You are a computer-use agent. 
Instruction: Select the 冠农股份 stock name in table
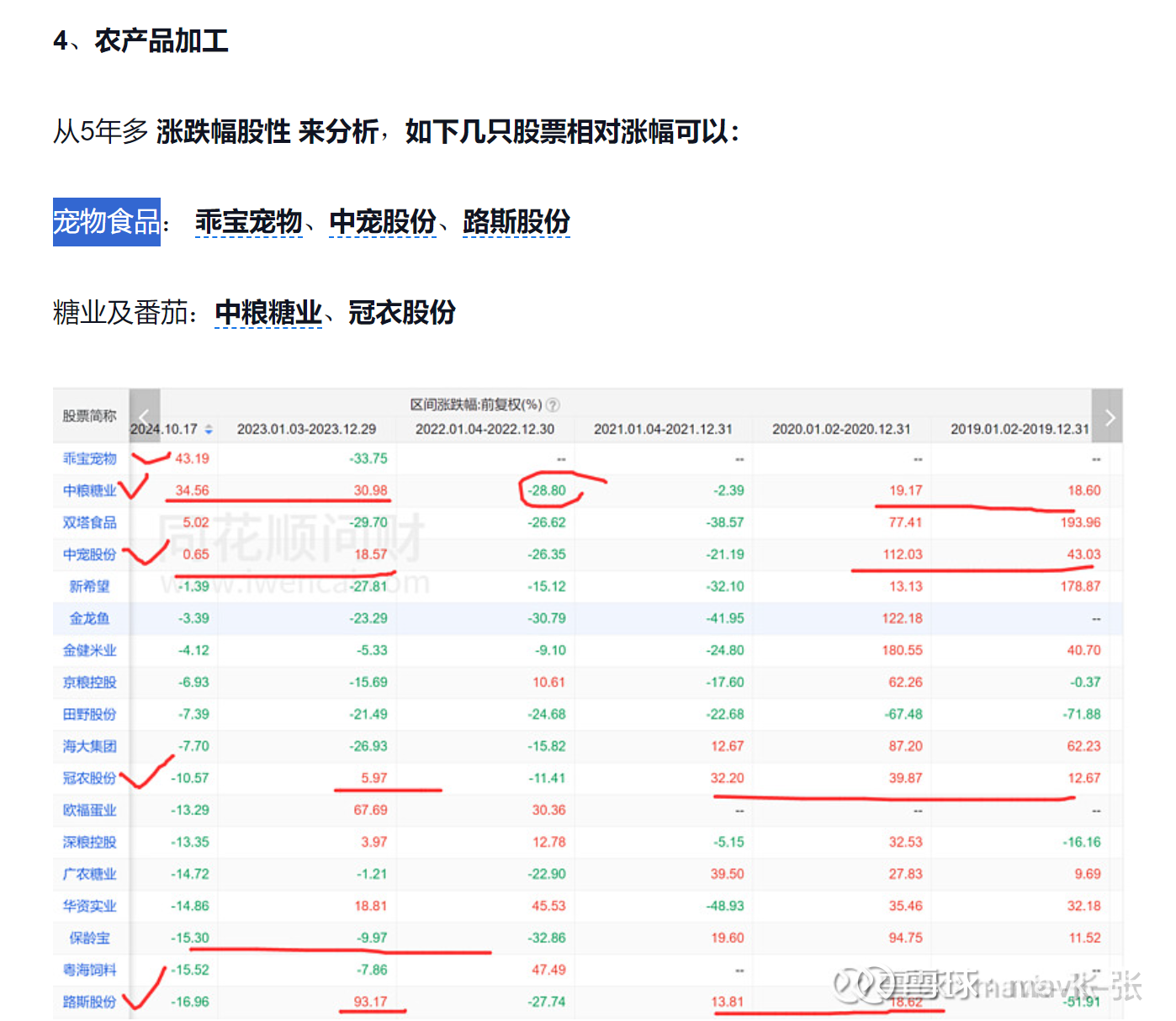point(90,778)
